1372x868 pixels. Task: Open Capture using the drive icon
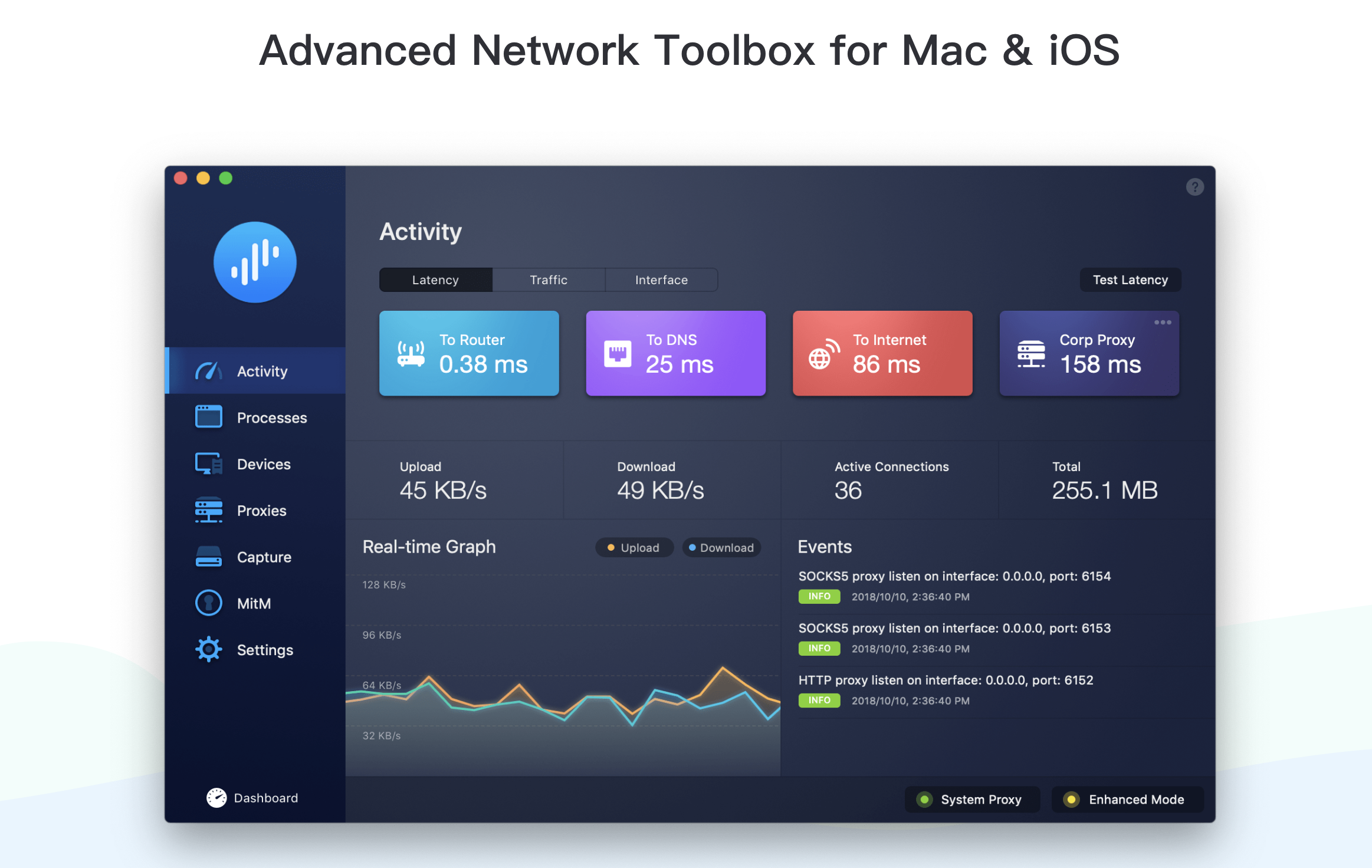click(x=208, y=557)
